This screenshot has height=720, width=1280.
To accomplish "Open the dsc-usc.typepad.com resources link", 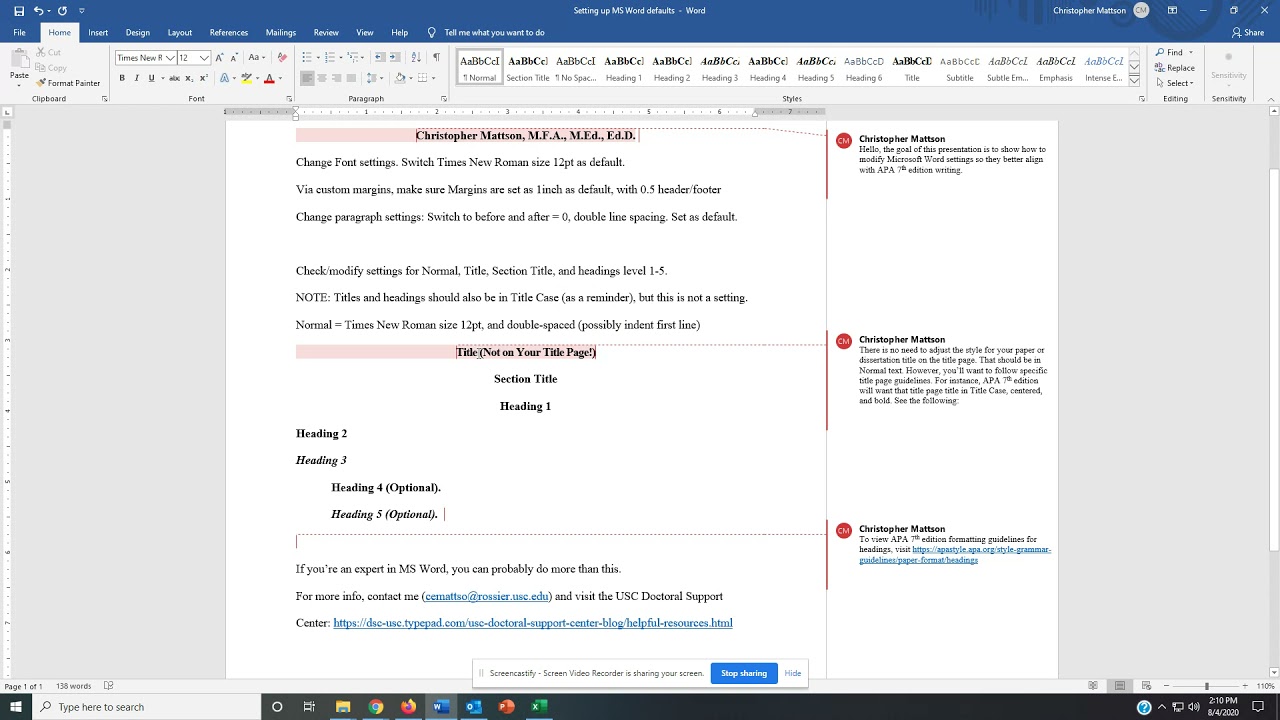I will click(533, 623).
